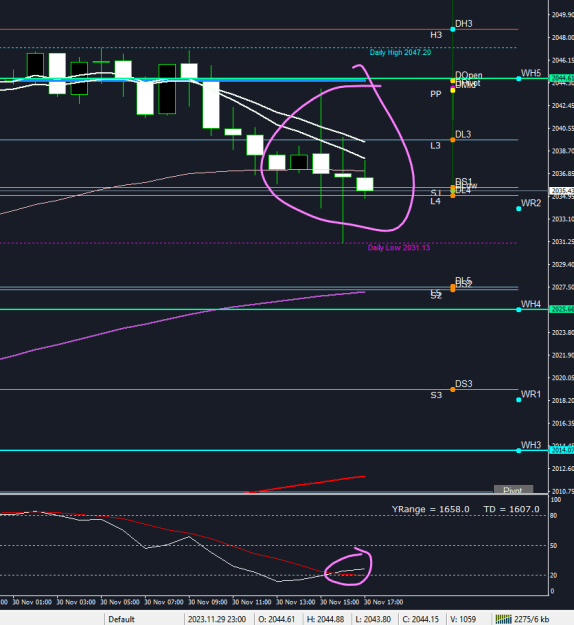The height and width of the screenshot is (625, 574).
Task: Select the DH3 level label
Action: (464, 24)
